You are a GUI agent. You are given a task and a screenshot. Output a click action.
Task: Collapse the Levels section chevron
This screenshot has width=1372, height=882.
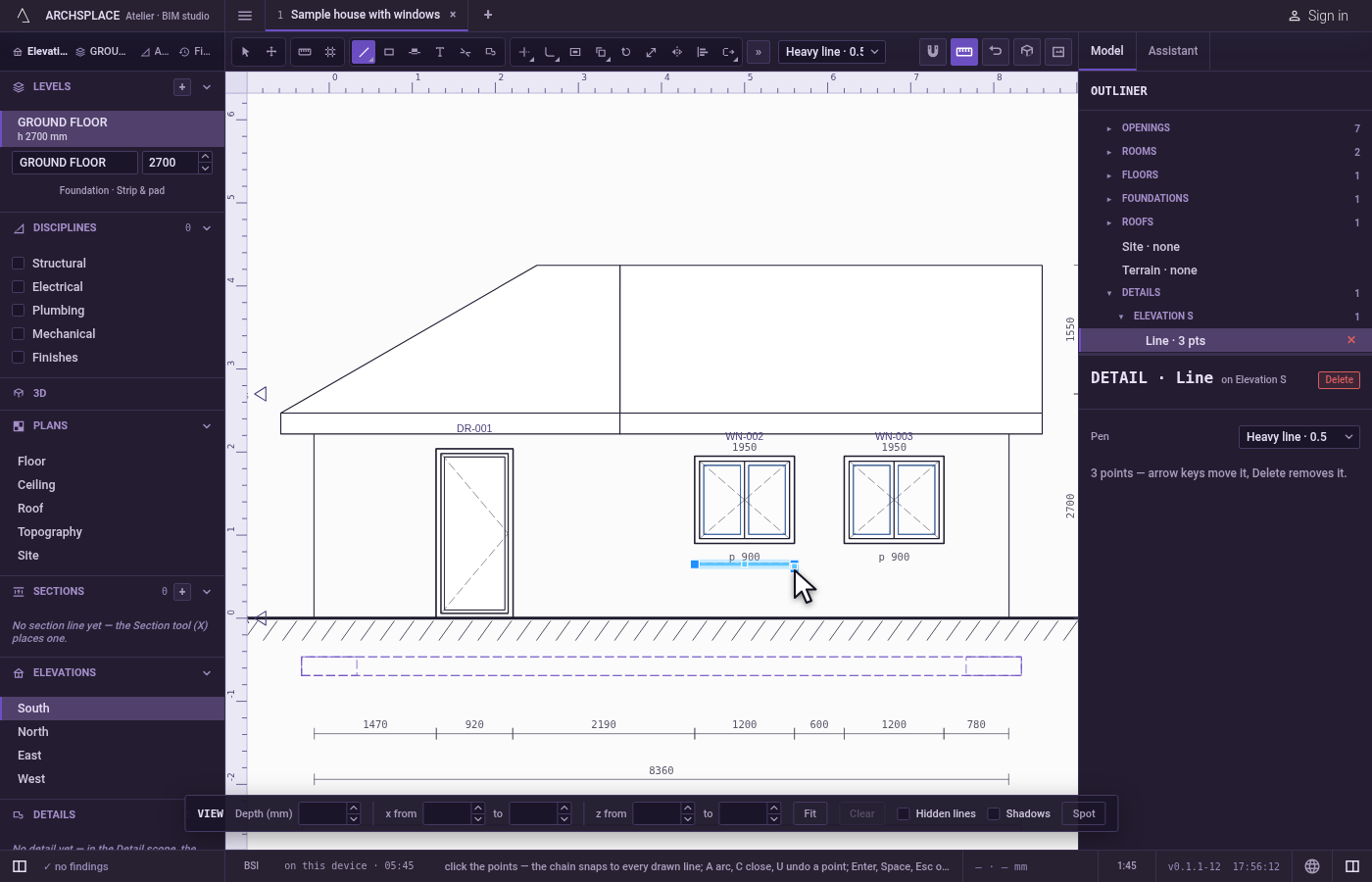(207, 87)
